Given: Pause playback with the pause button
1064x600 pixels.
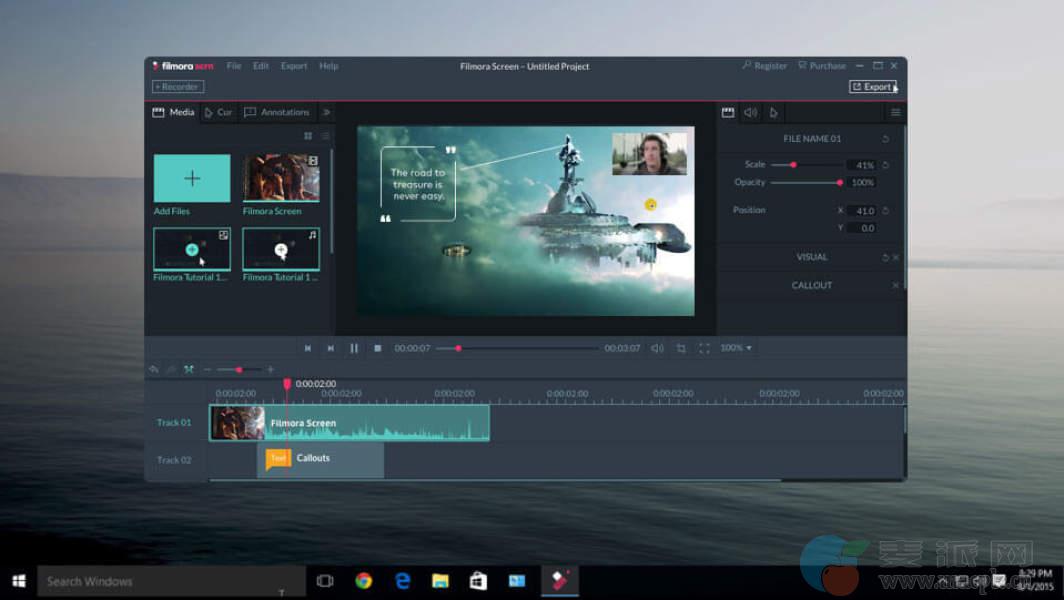Looking at the screenshot, I should (x=354, y=348).
